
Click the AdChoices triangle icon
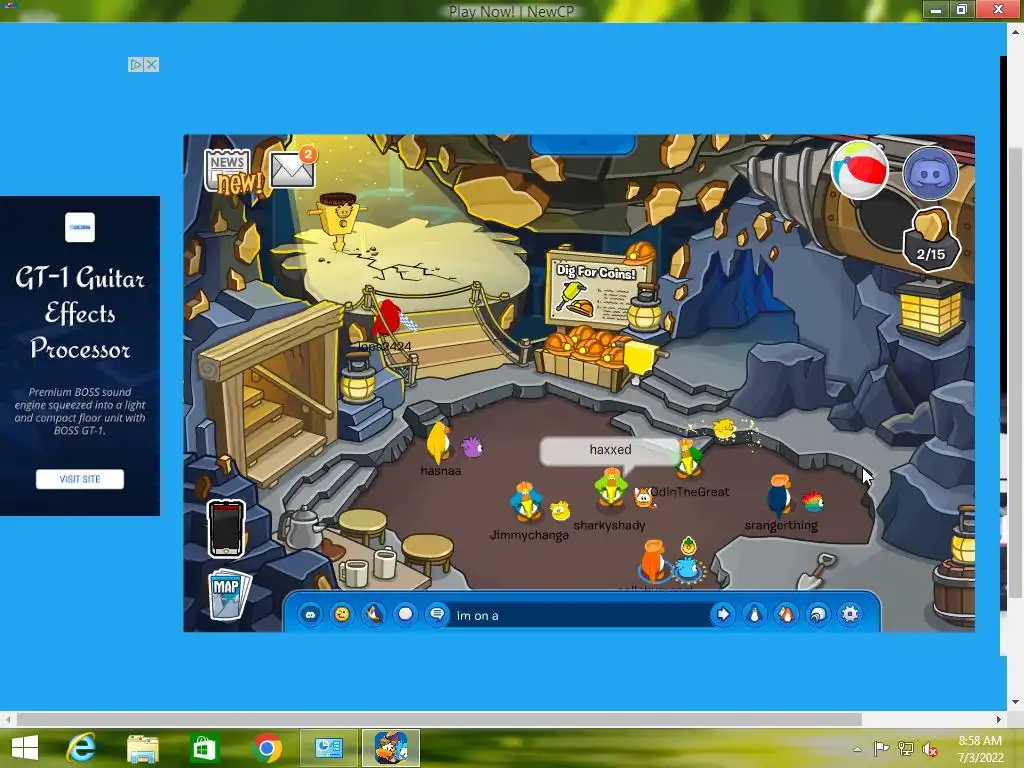click(136, 65)
